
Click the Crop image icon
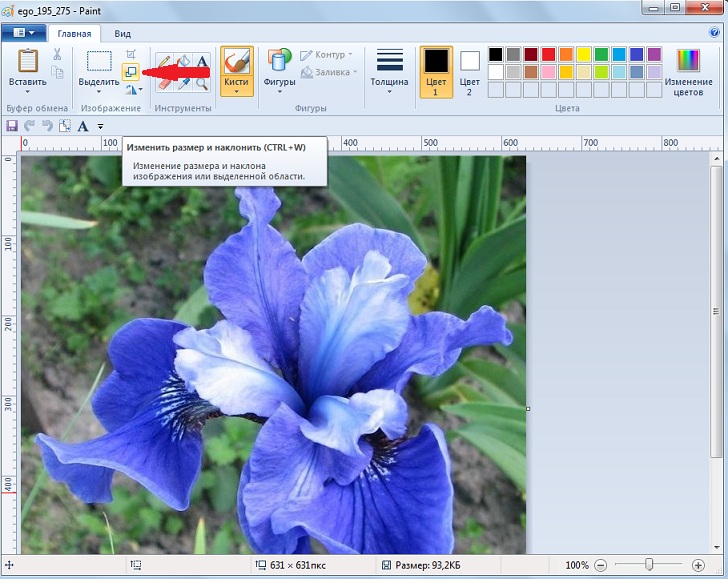(131, 54)
